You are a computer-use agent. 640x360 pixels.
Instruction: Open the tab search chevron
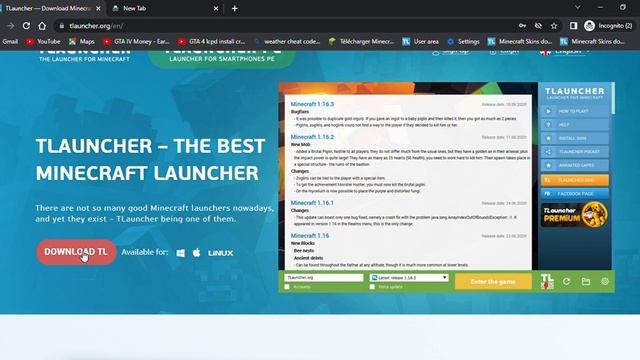pyautogui.click(x=578, y=7)
